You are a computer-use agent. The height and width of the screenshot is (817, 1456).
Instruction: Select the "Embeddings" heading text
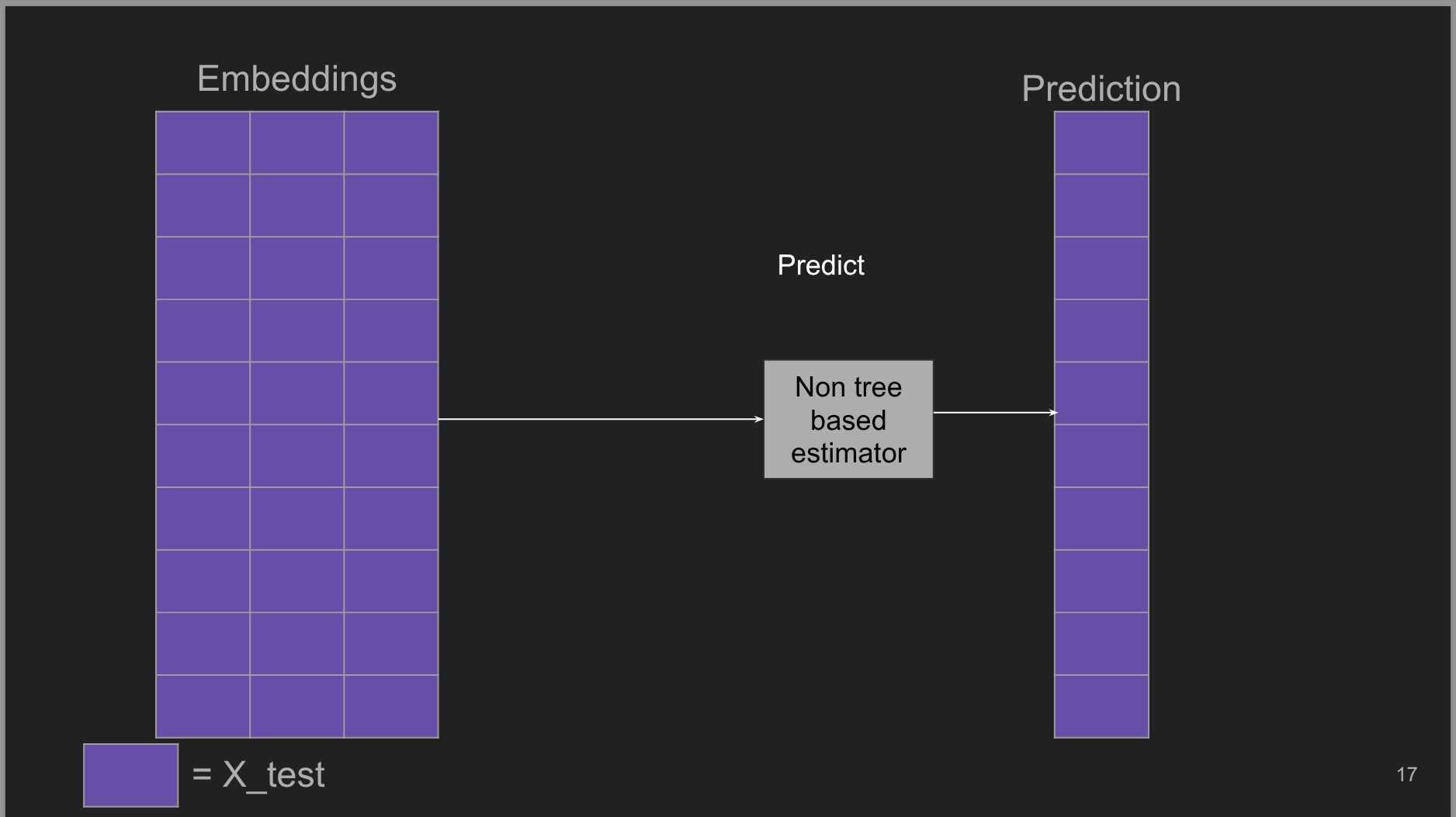[x=296, y=78]
